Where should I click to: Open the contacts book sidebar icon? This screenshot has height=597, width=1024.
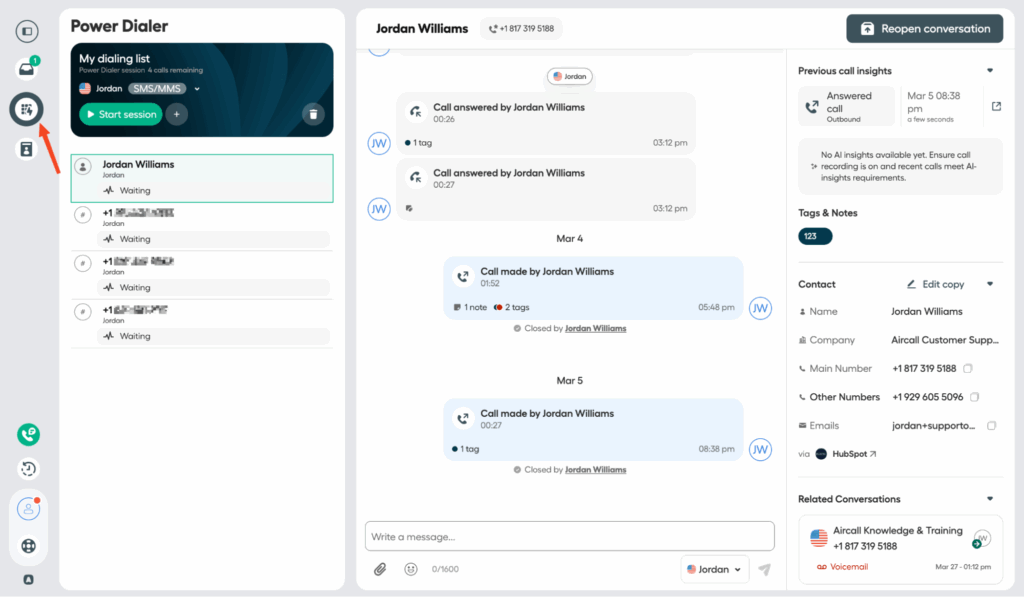click(x=27, y=149)
